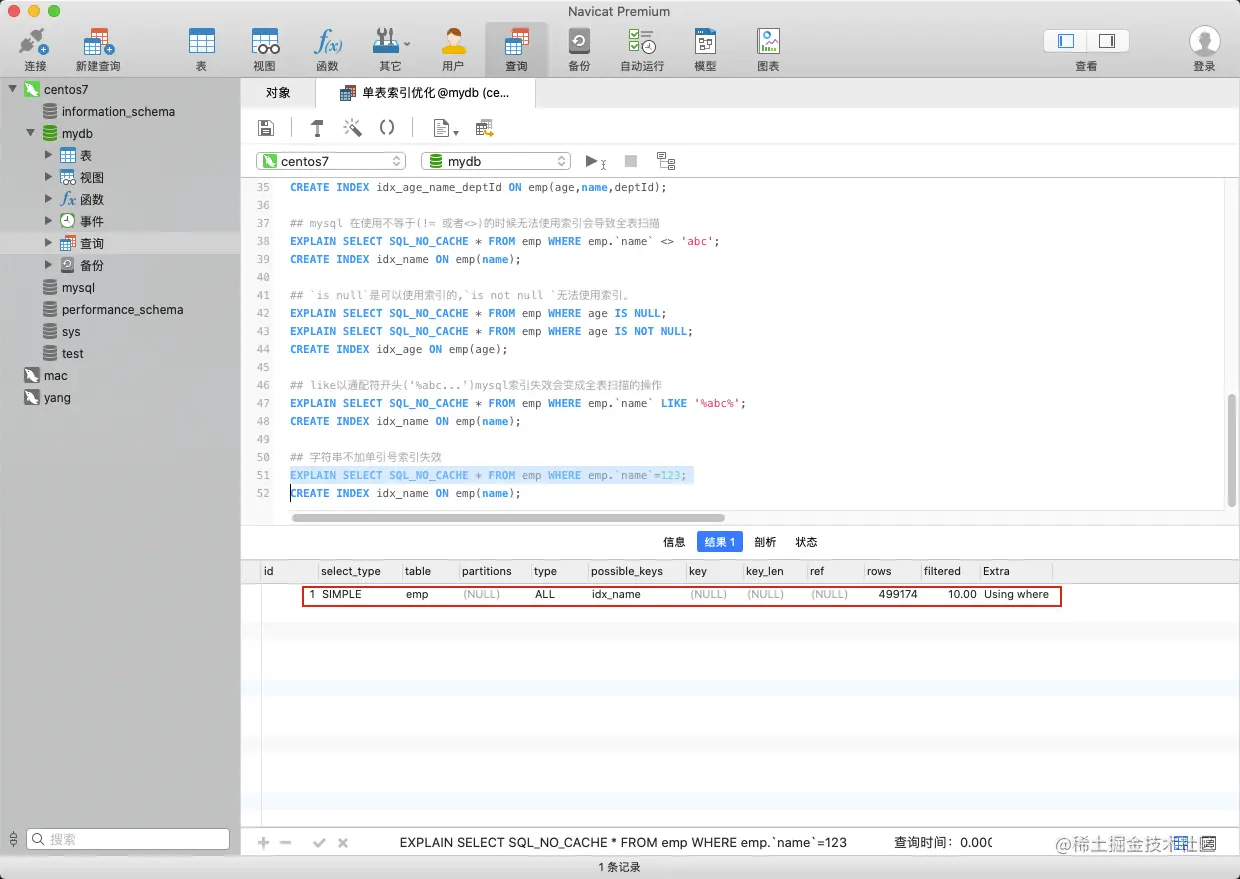Save the query with the floppy icon
The width and height of the screenshot is (1240, 879).
266,128
